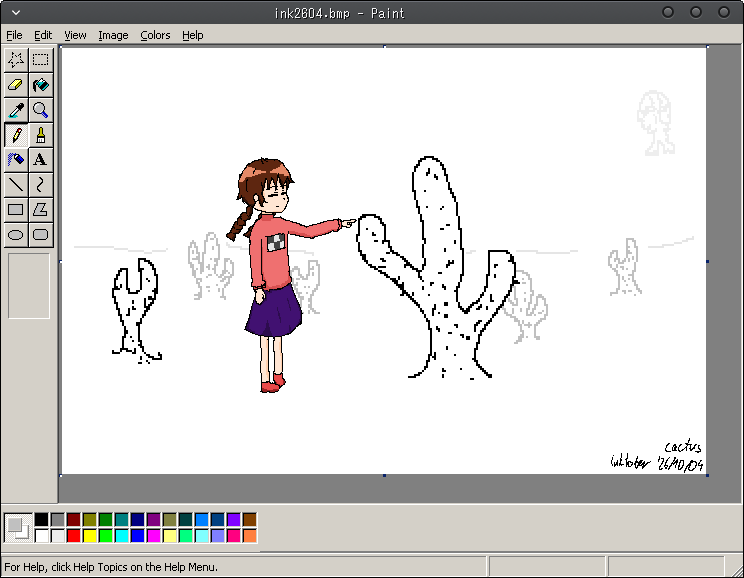The image size is (744, 578).
Task: Choose the maroon dark red swatch
Action: 74,520
